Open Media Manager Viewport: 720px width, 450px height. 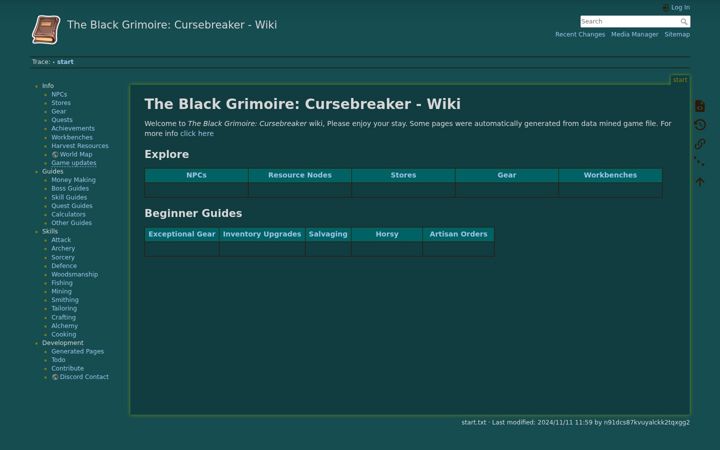[x=635, y=34]
